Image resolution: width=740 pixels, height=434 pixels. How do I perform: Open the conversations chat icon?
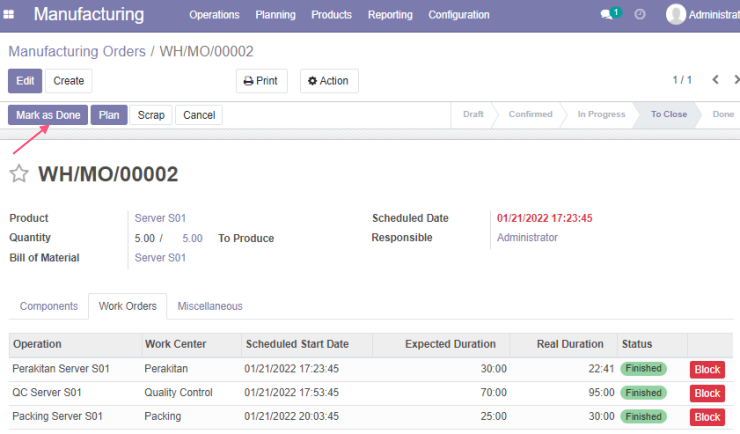tap(606, 15)
